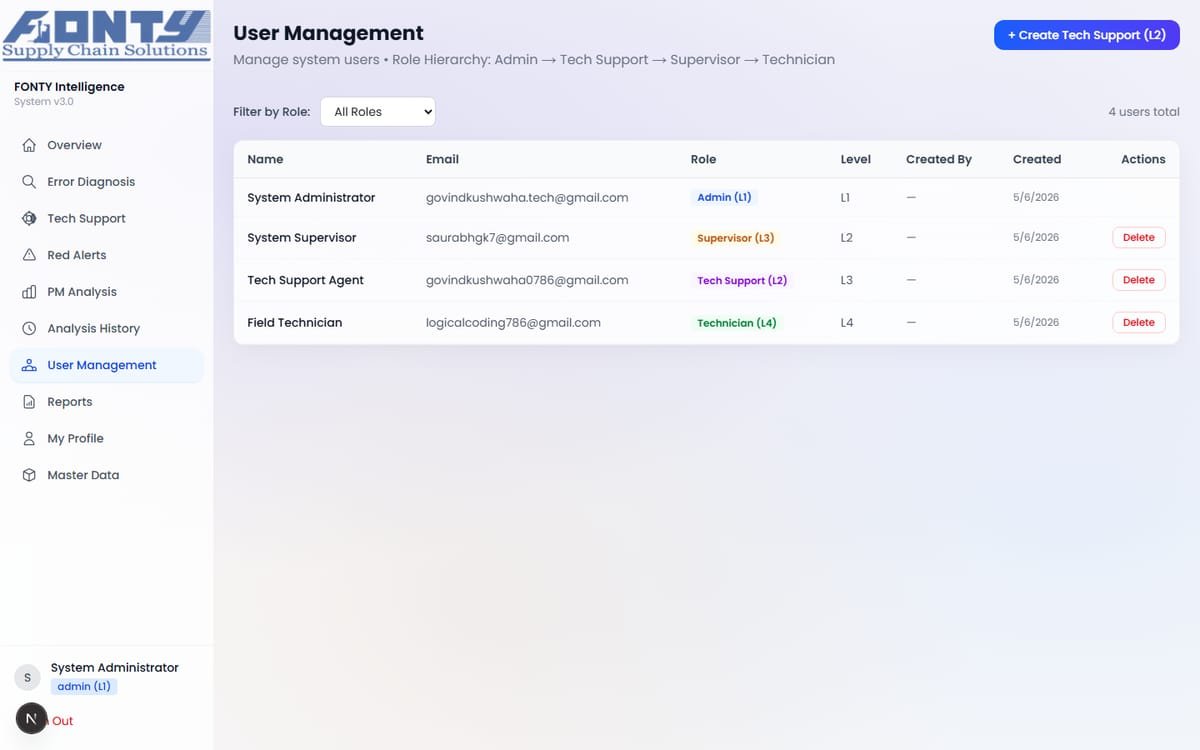This screenshot has width=1200, height=750.
Task: Click the Overview home icon
Action: (x=29, y=145)
